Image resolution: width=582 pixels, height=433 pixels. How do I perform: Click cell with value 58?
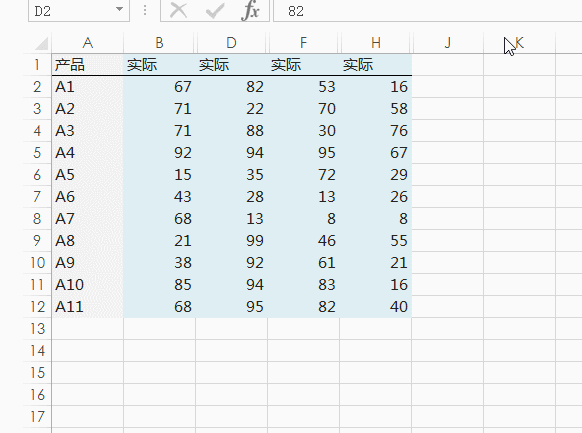[376, 109]
